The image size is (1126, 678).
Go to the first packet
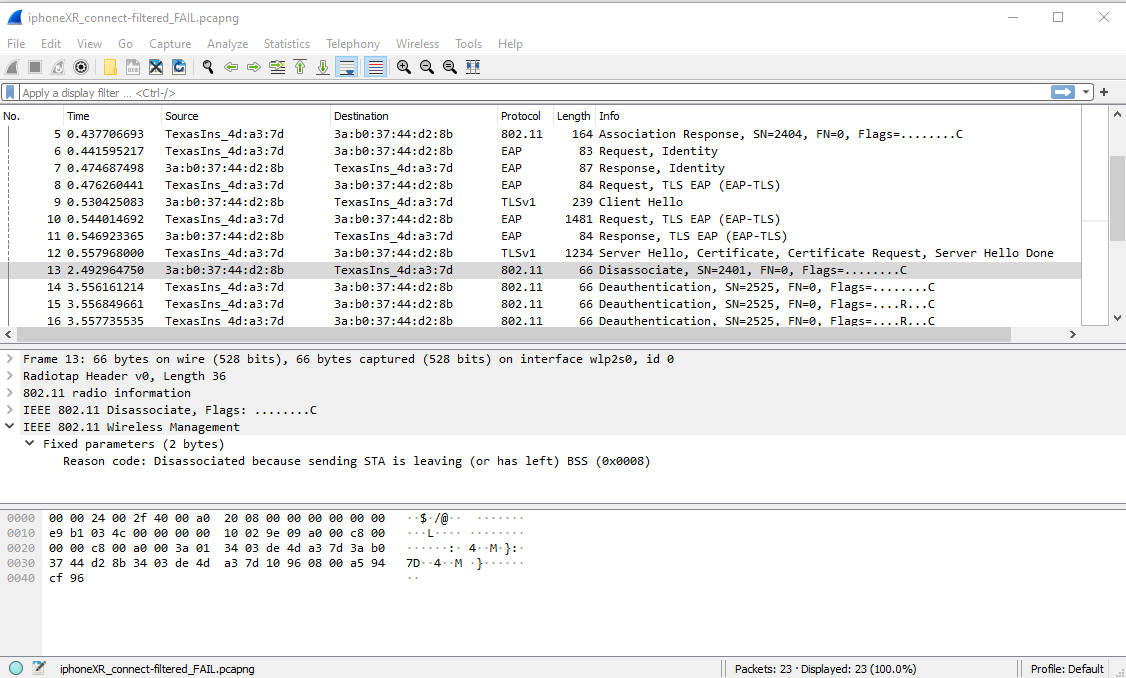pos(300,67)
